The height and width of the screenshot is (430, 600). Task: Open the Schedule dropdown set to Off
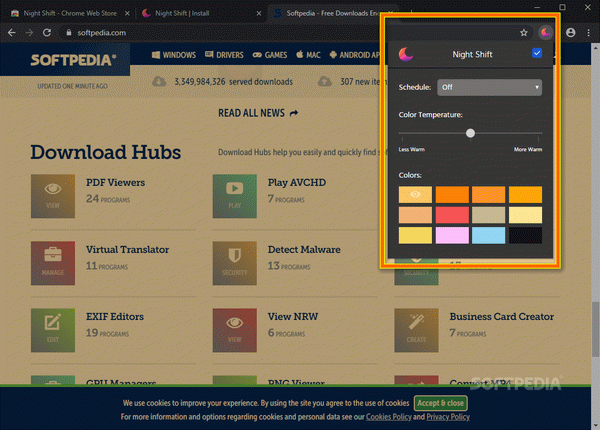pos(489,87)
